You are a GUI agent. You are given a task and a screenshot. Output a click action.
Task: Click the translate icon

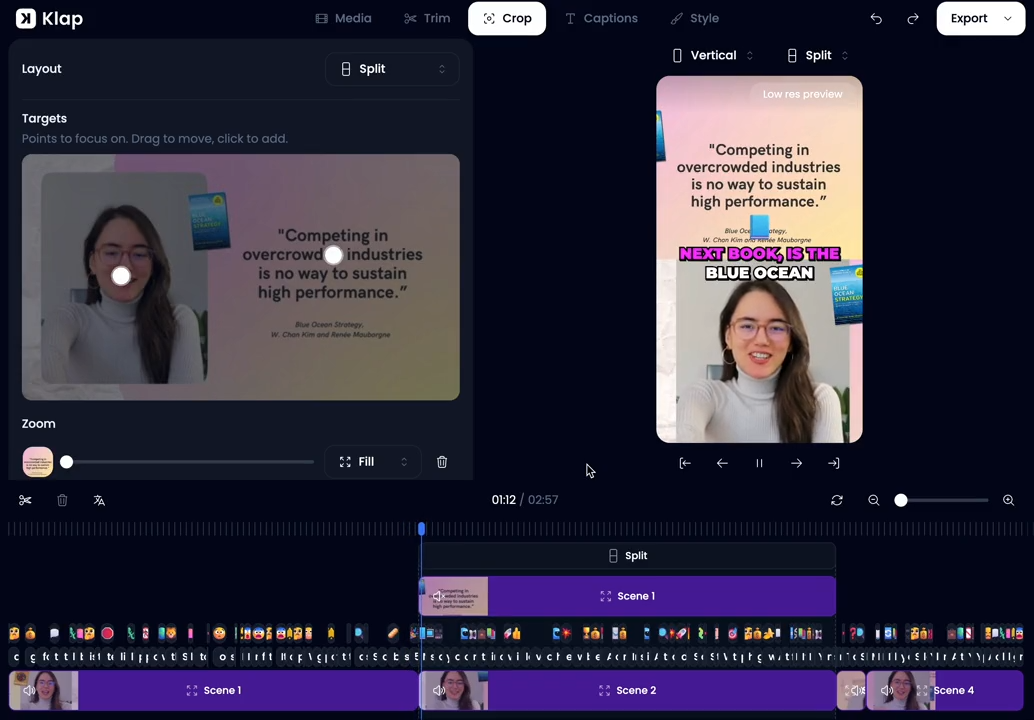tap(99, 500)
